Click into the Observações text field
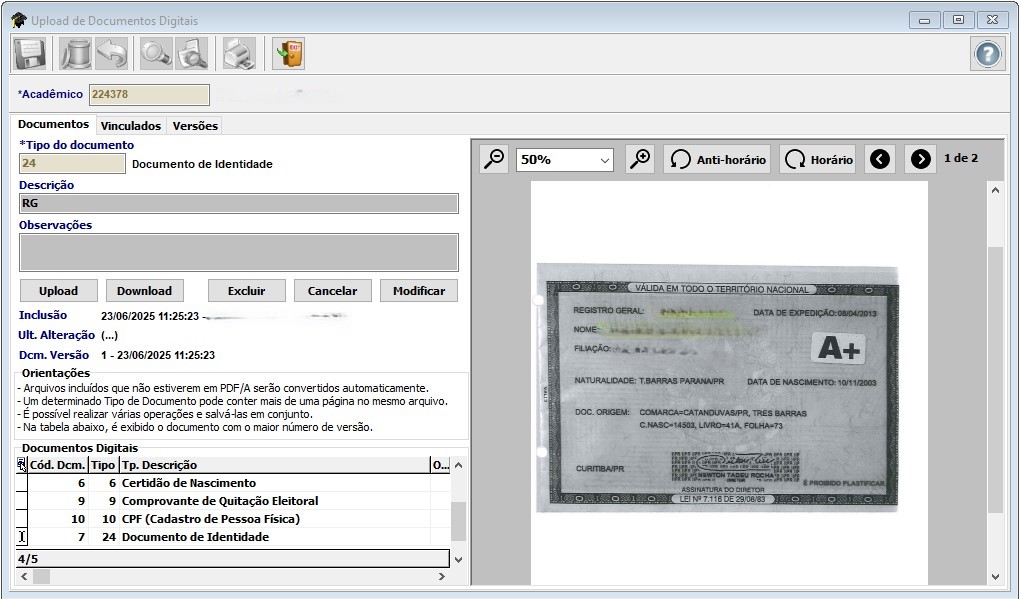1021x599 pixels. [x=238, y=252]
